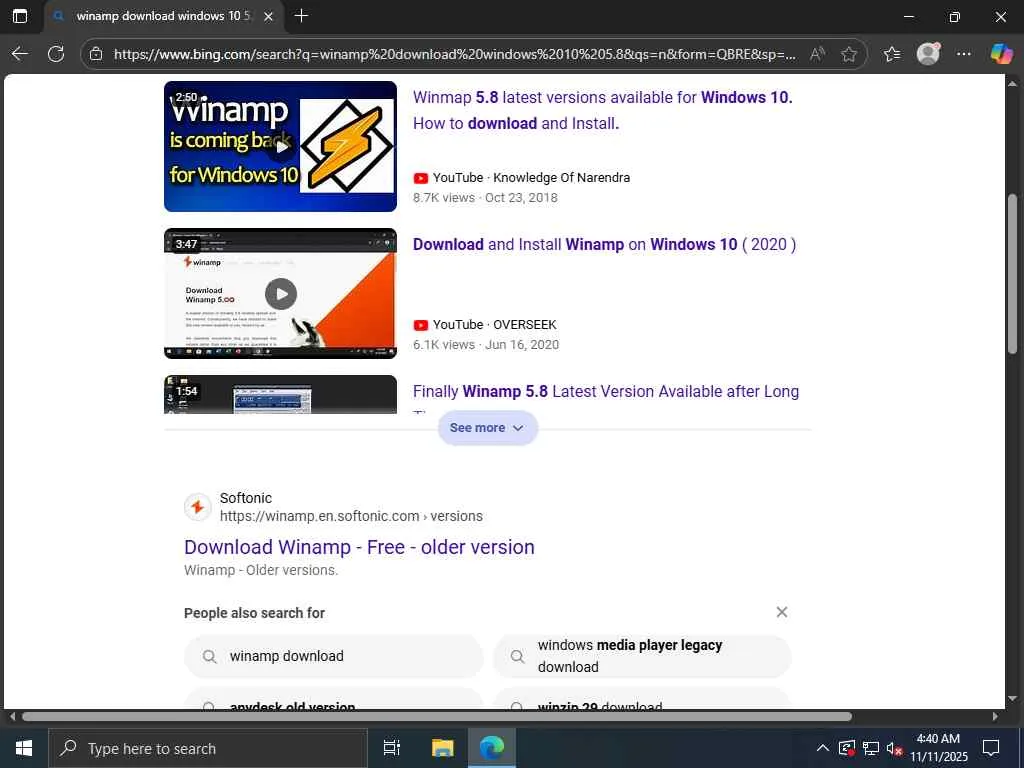Open the Favorites list icon
The height and width of the screenshot is (768, 1024).
(892, 54)
